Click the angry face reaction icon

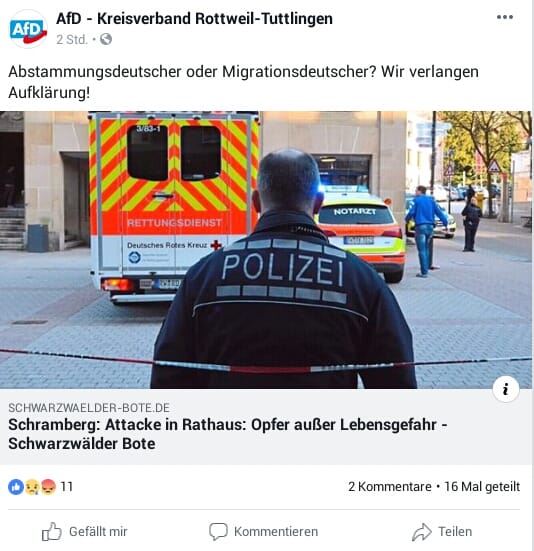point(48,487)
